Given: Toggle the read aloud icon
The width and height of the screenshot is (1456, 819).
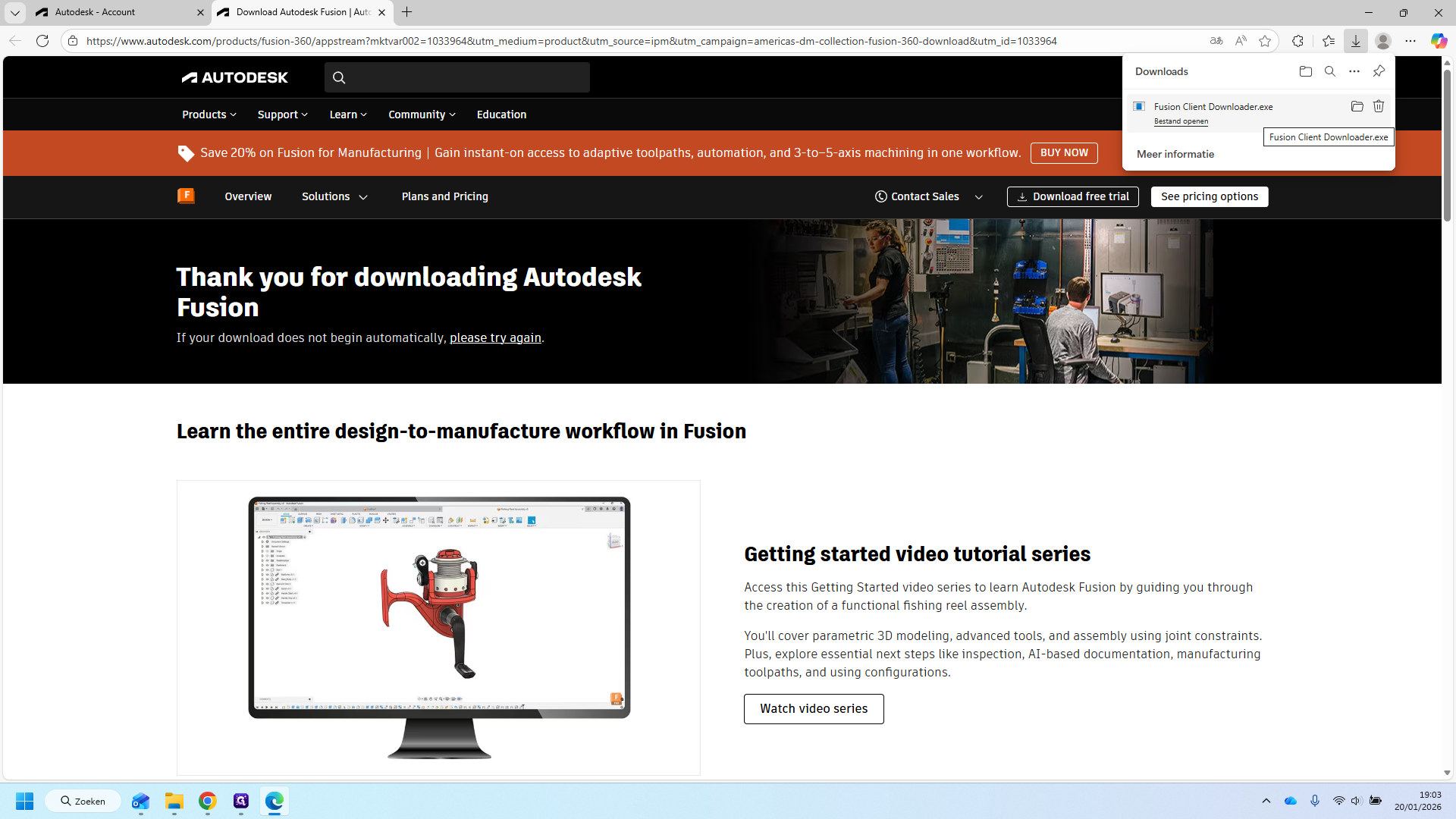Looking at the screenshot, I should (1241, 41).
